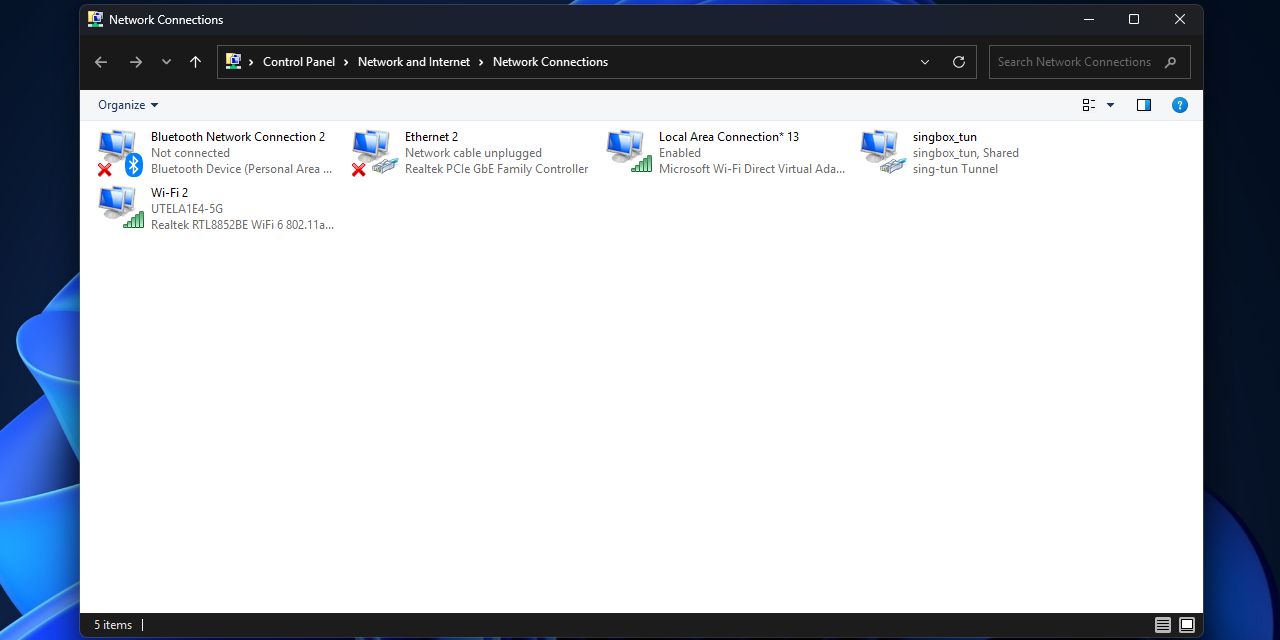Image resolution: width=1280 pixels, height=640 pixels.
Task: Expand the change view options arrow
Action: click(1110, 105)
